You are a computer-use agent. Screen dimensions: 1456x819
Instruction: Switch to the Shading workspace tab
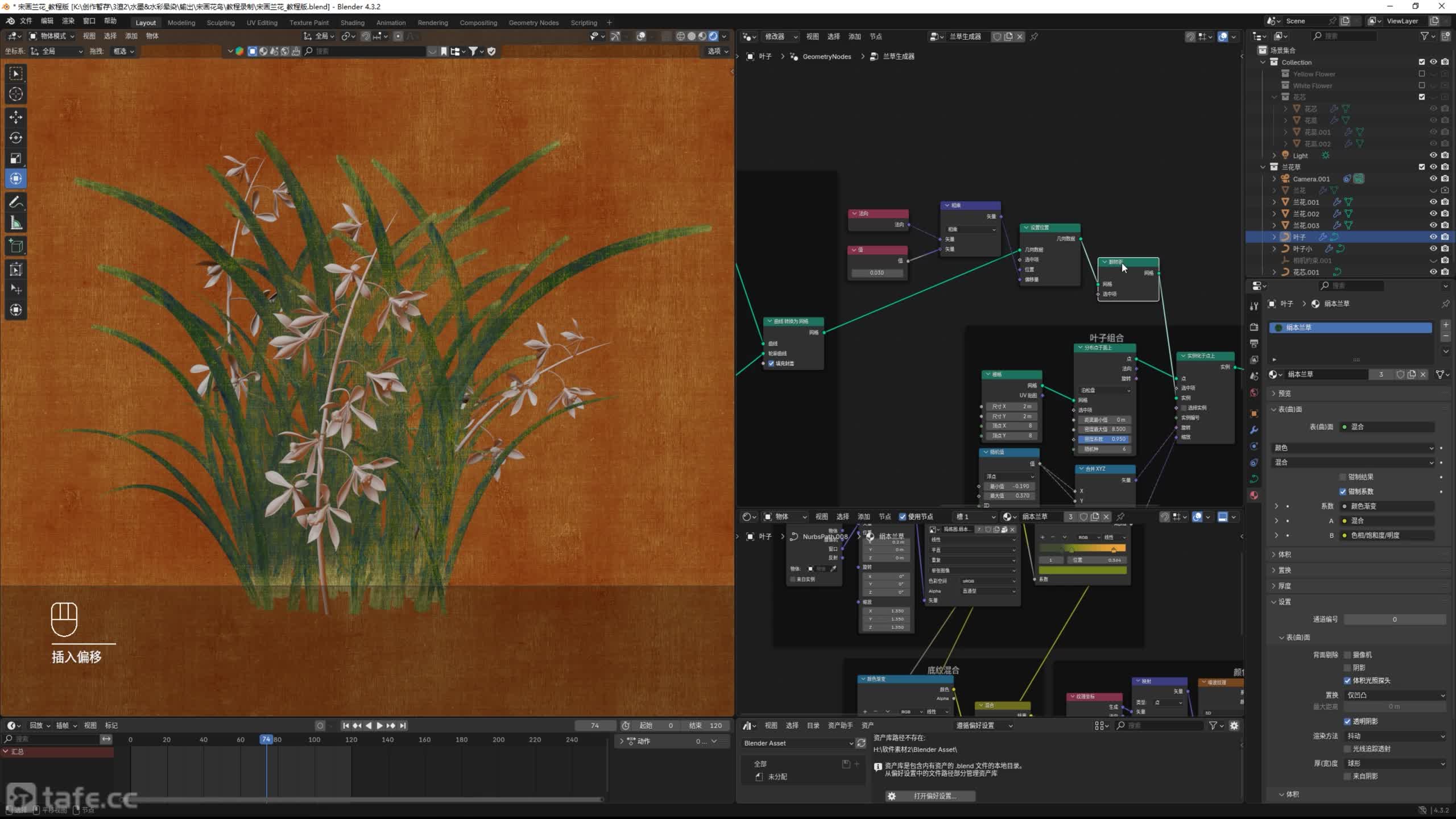[352, 23]
